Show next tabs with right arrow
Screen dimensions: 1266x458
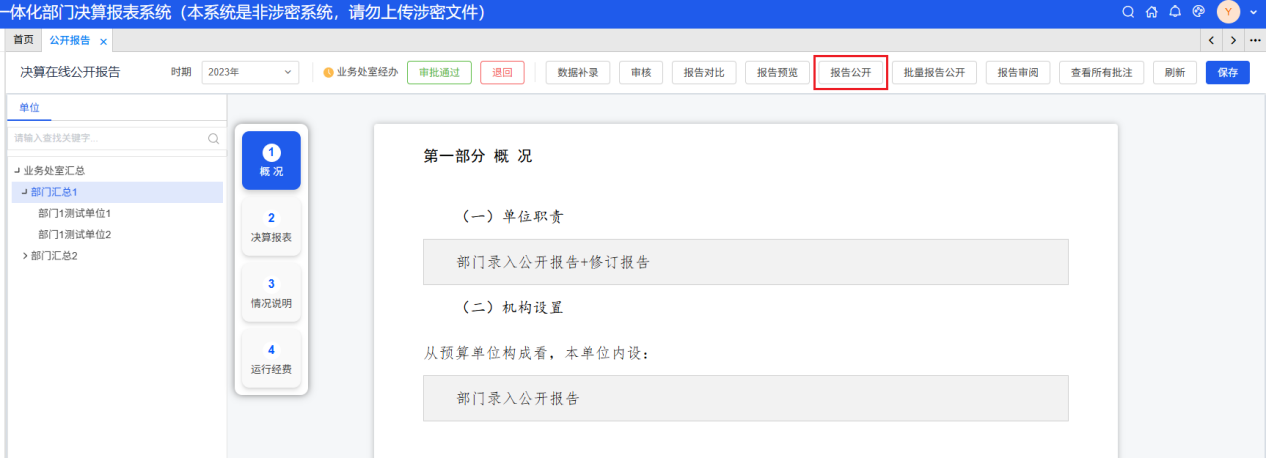coord(1234,40)
